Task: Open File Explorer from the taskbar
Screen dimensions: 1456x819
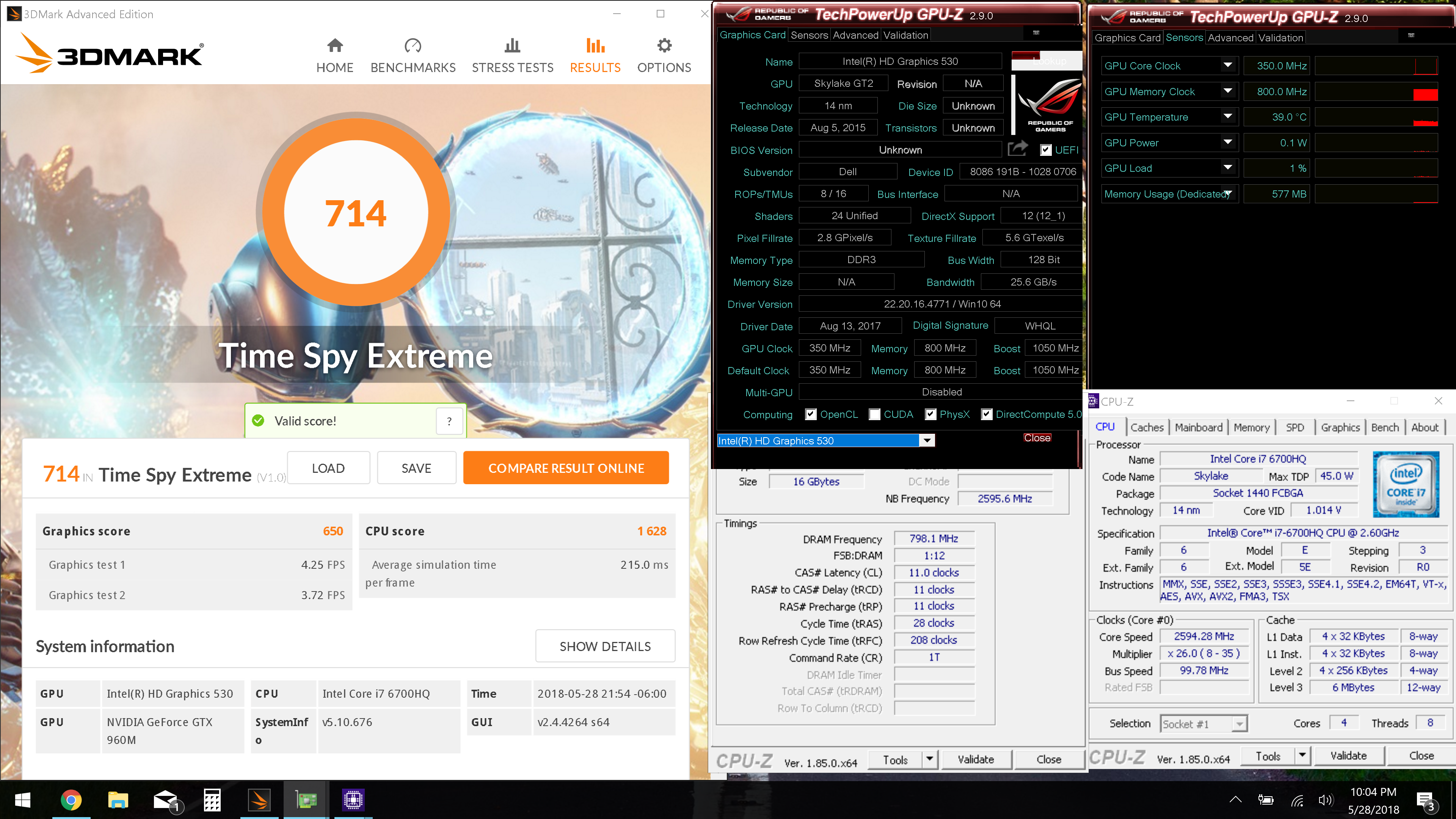Action: (118, 800)
